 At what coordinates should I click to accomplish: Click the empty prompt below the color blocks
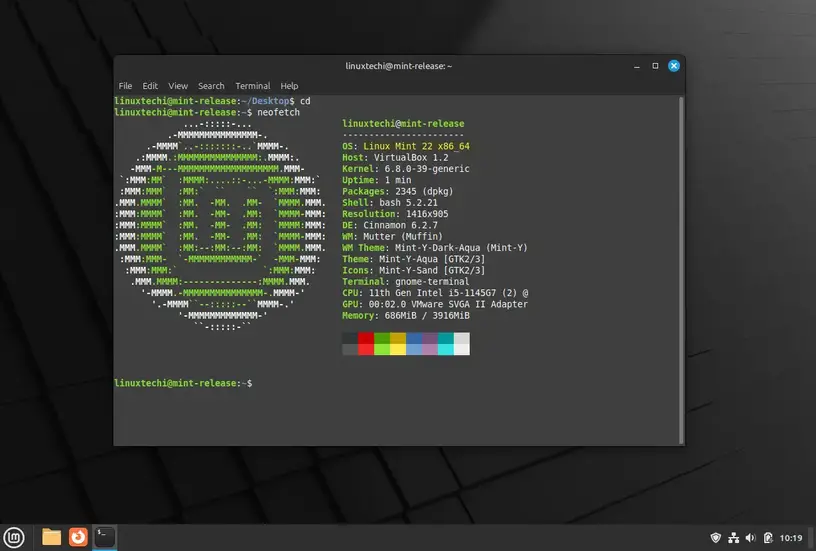(183, 383)
